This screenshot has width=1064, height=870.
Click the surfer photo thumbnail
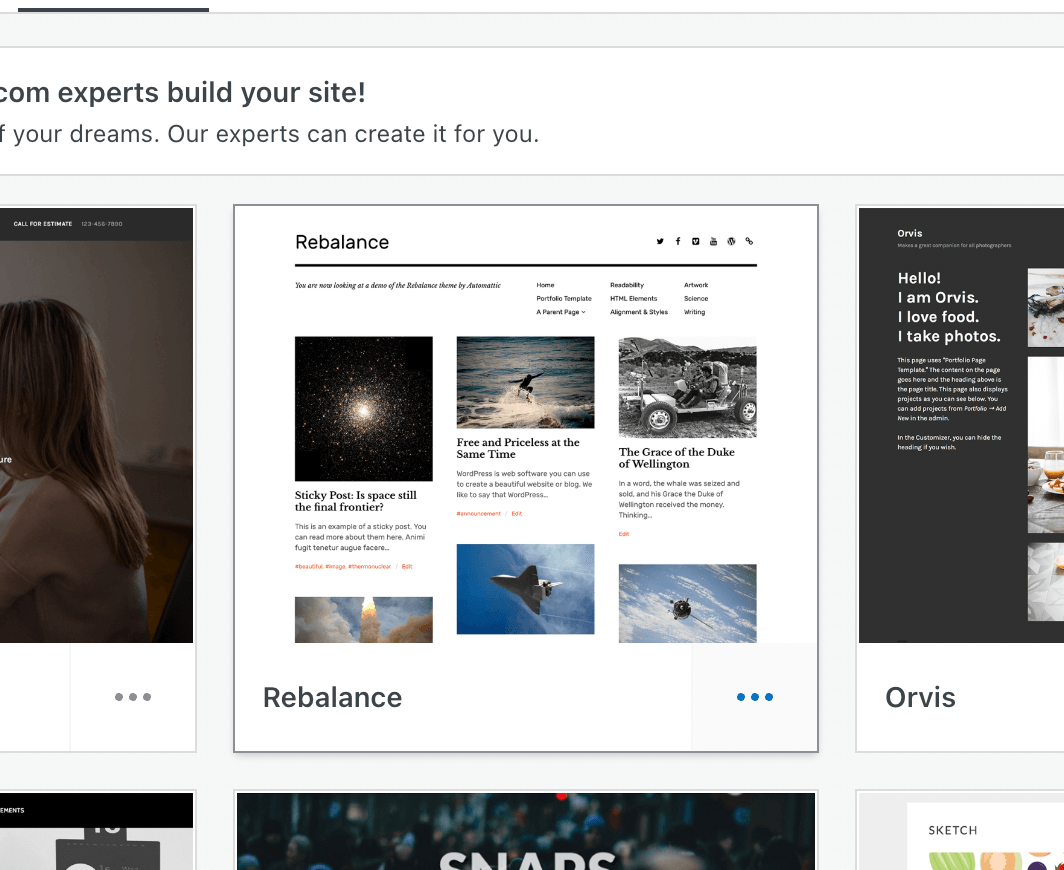tap(525, 382)
